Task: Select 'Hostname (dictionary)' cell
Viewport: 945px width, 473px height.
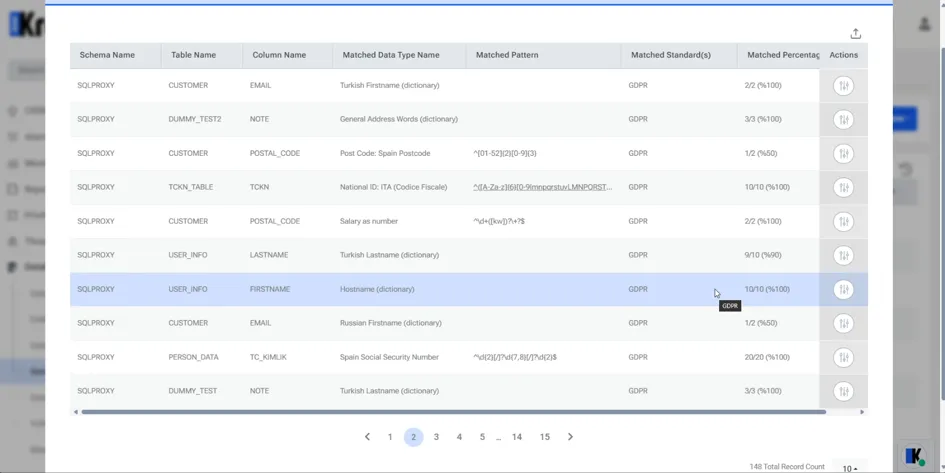Action: 377,289
